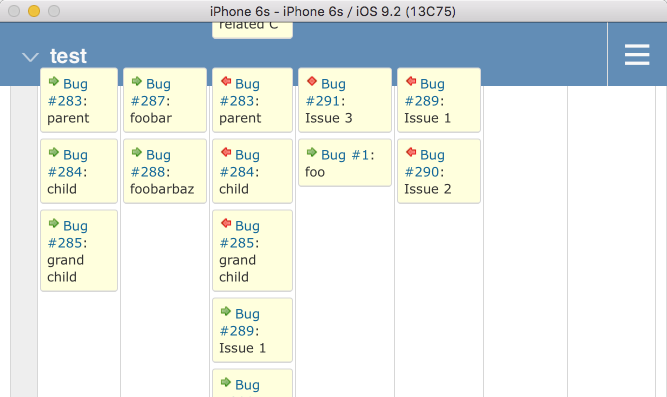The image size is (667, 397).
Task: Click green arrow icon on Bug #1 foo
Action: pyautogui.click(x=312, y=152)
